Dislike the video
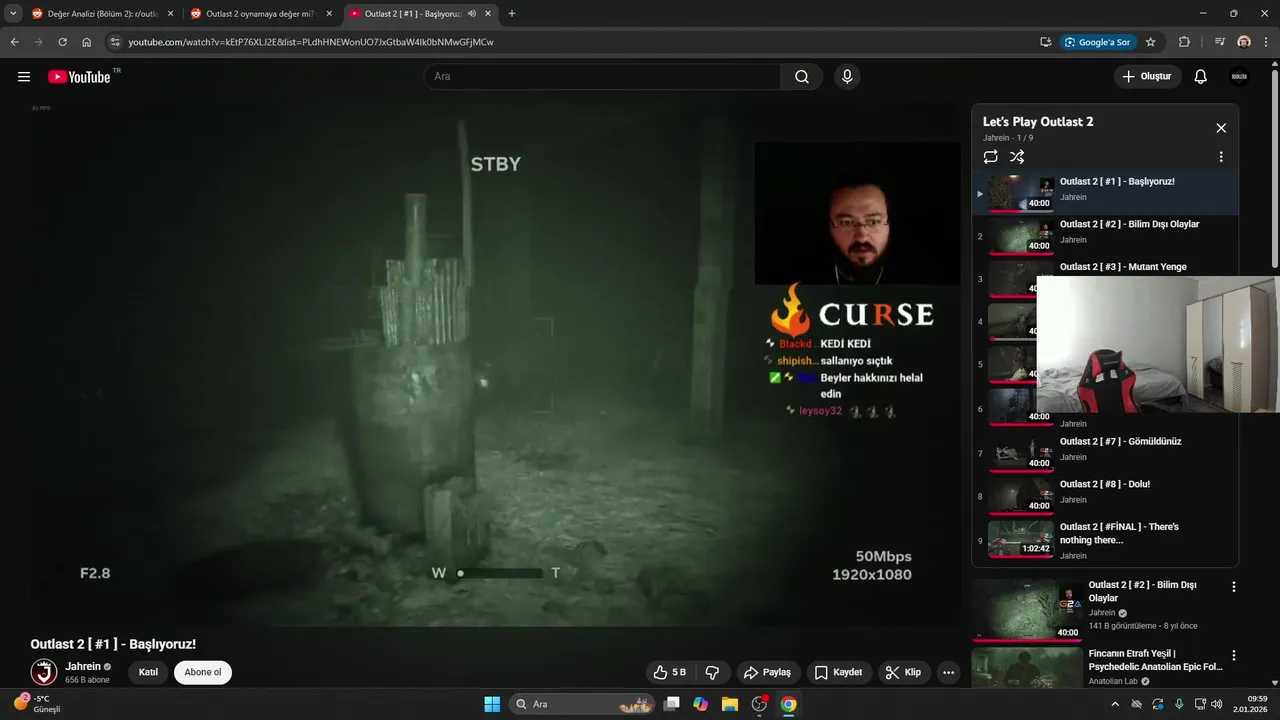The height and width of the screenshot is (720, 1280). pos(713,673)
